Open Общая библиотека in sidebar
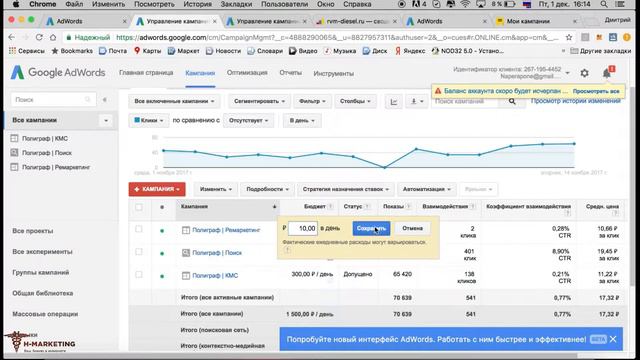 point(42,293)
